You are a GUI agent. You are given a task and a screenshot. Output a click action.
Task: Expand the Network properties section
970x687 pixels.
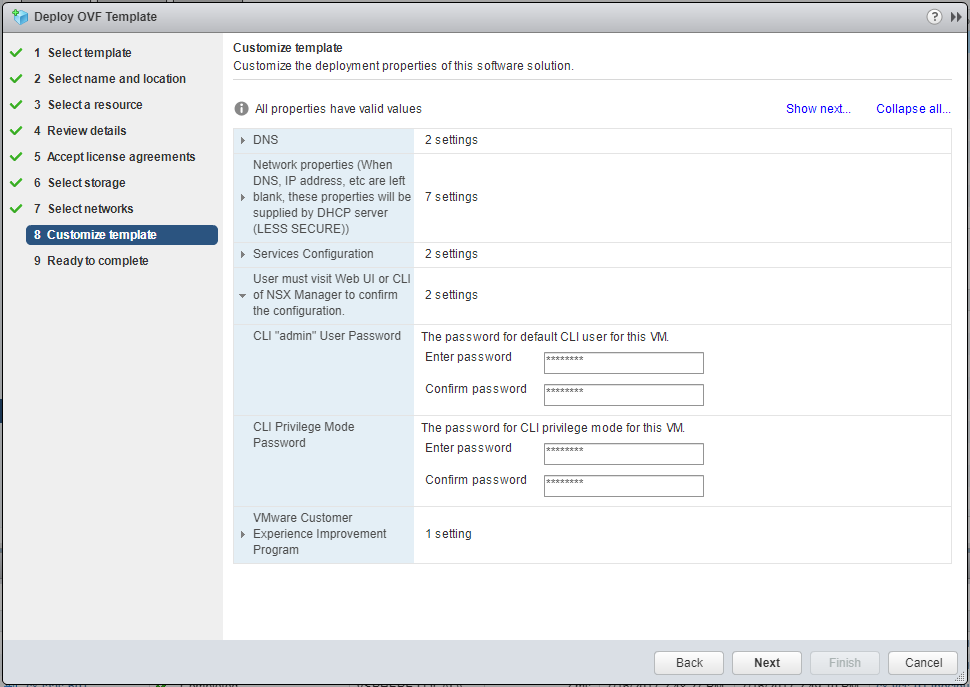click(243, 197)
